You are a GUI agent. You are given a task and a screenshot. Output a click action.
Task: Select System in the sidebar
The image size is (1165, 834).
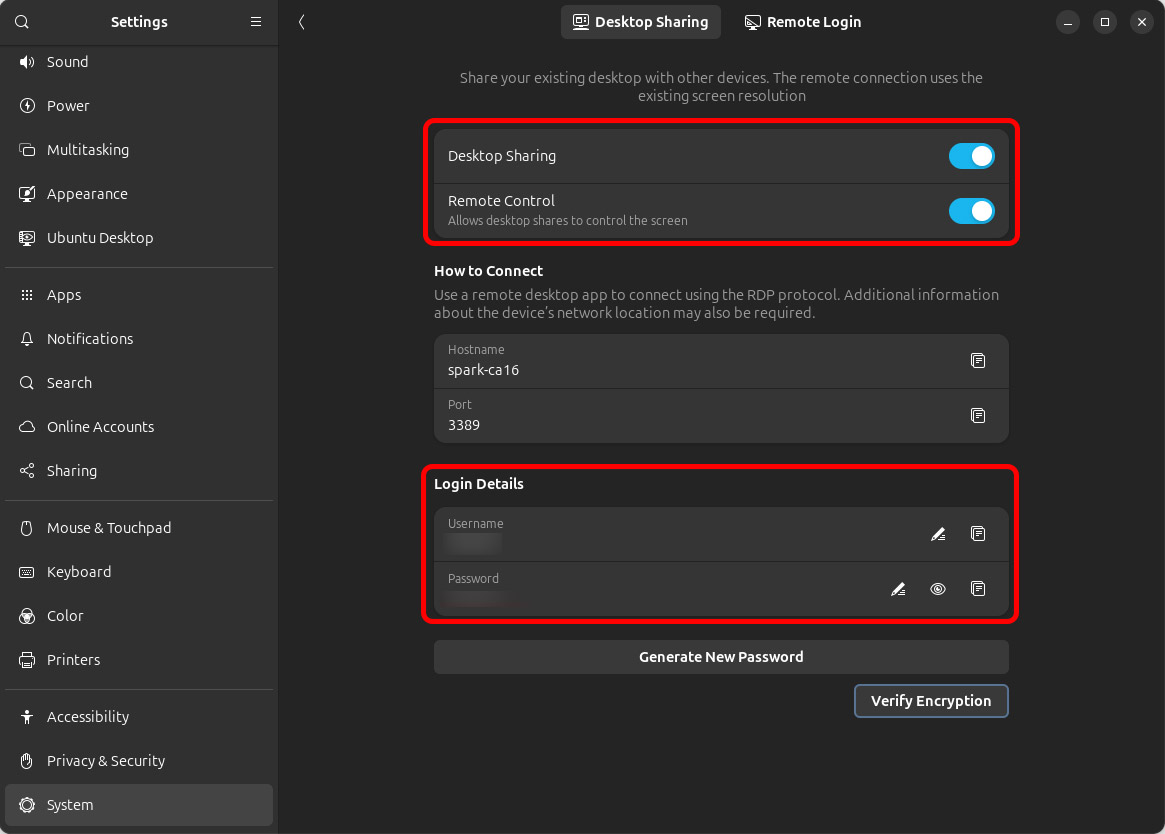coord(139,805)
